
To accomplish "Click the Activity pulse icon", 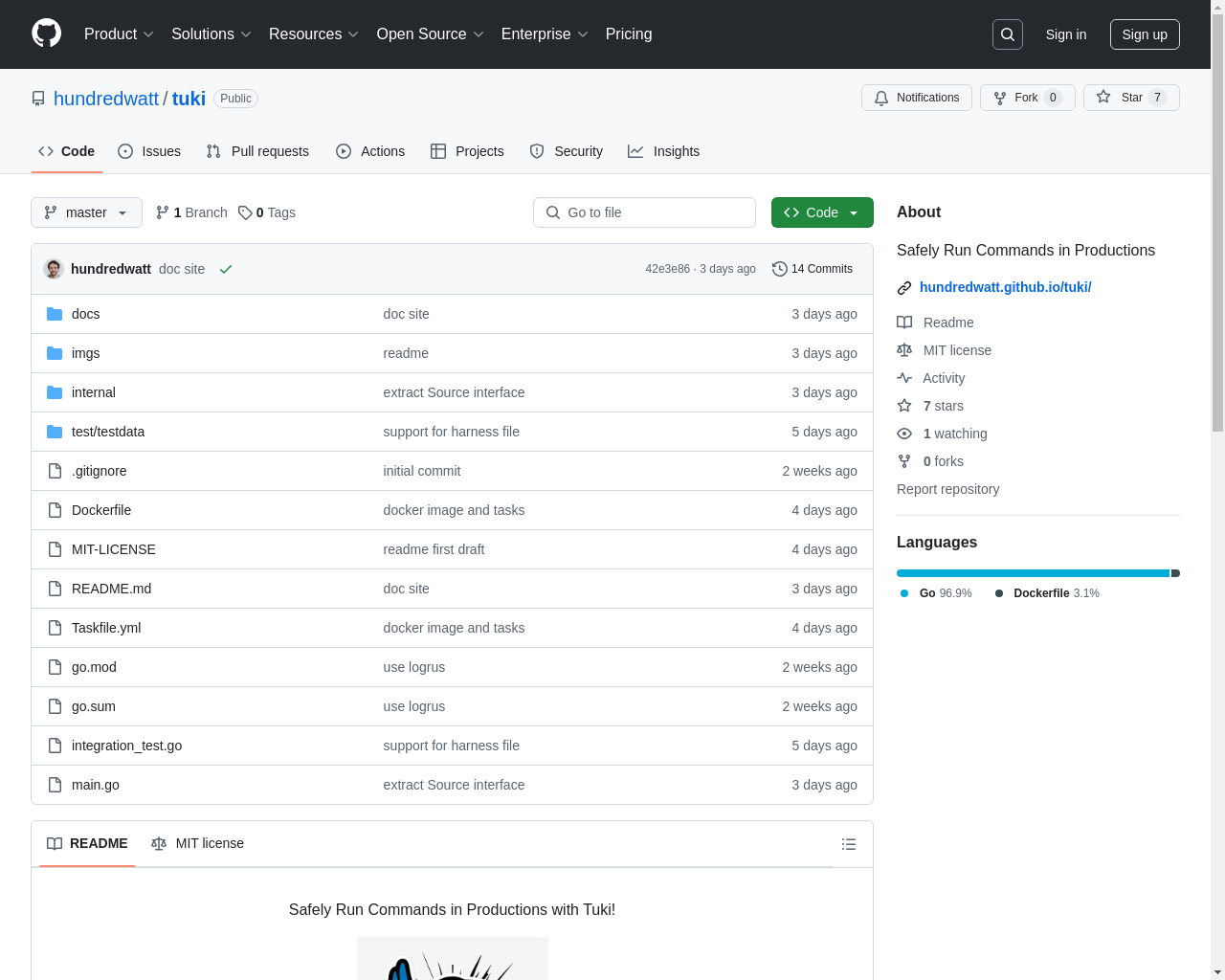I will point(904,378).
